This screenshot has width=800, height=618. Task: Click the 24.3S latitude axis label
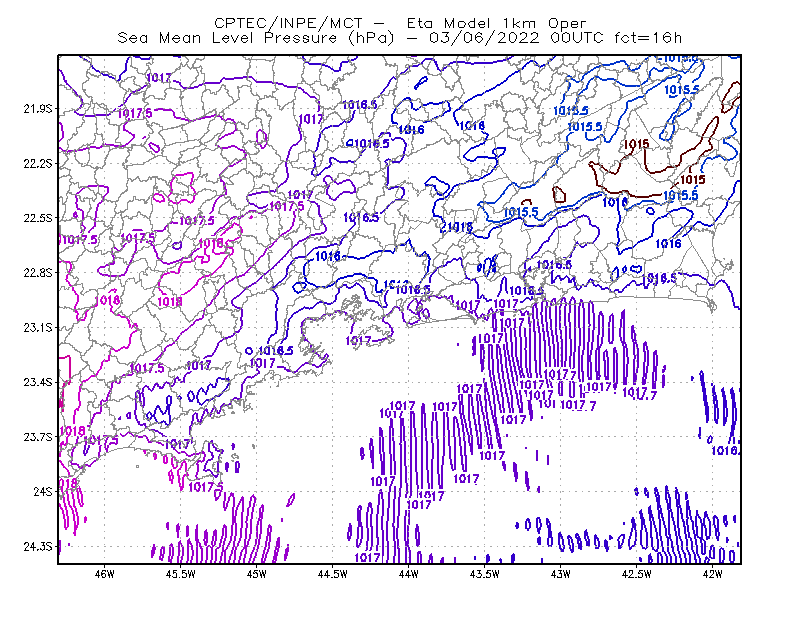[38, 546]
